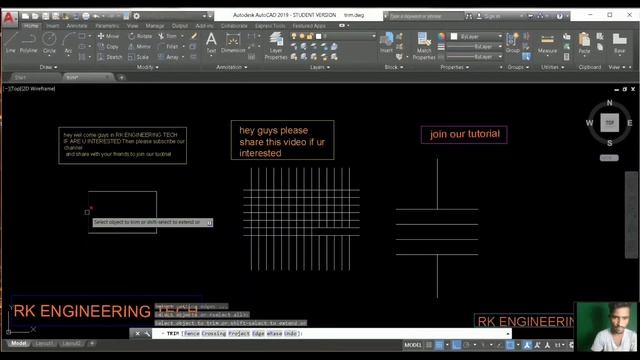
Task: Expand the Properties panel
Action: (x=455, y=67)
